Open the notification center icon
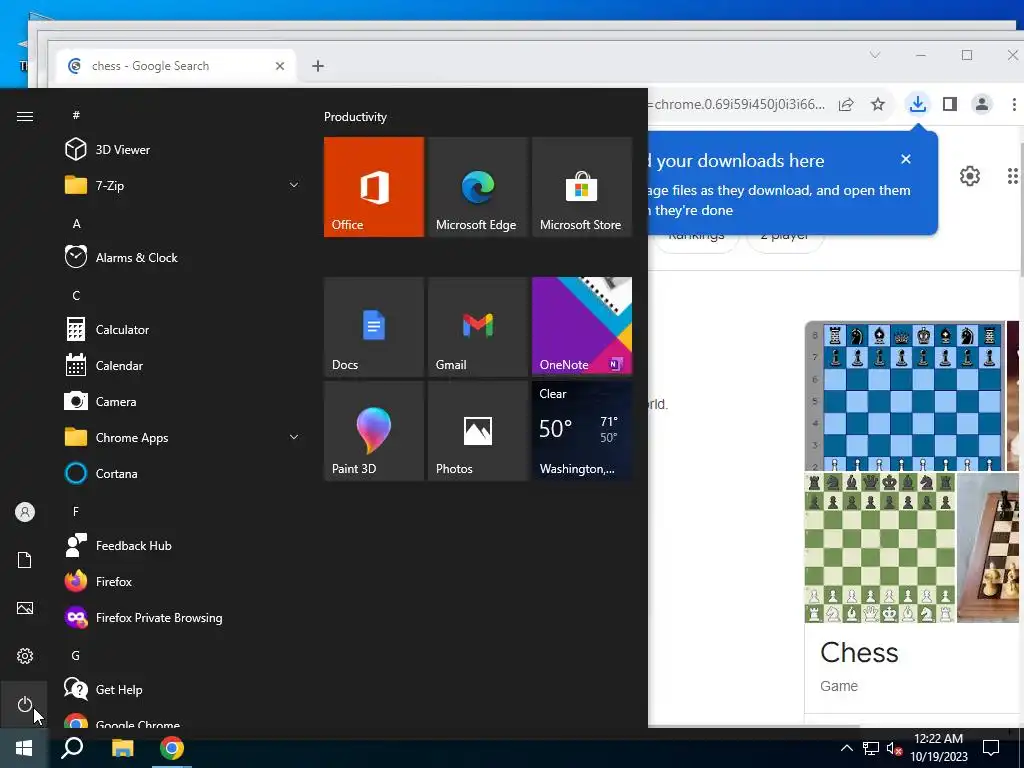1024x768 pixels. click(x=991, y=748)
